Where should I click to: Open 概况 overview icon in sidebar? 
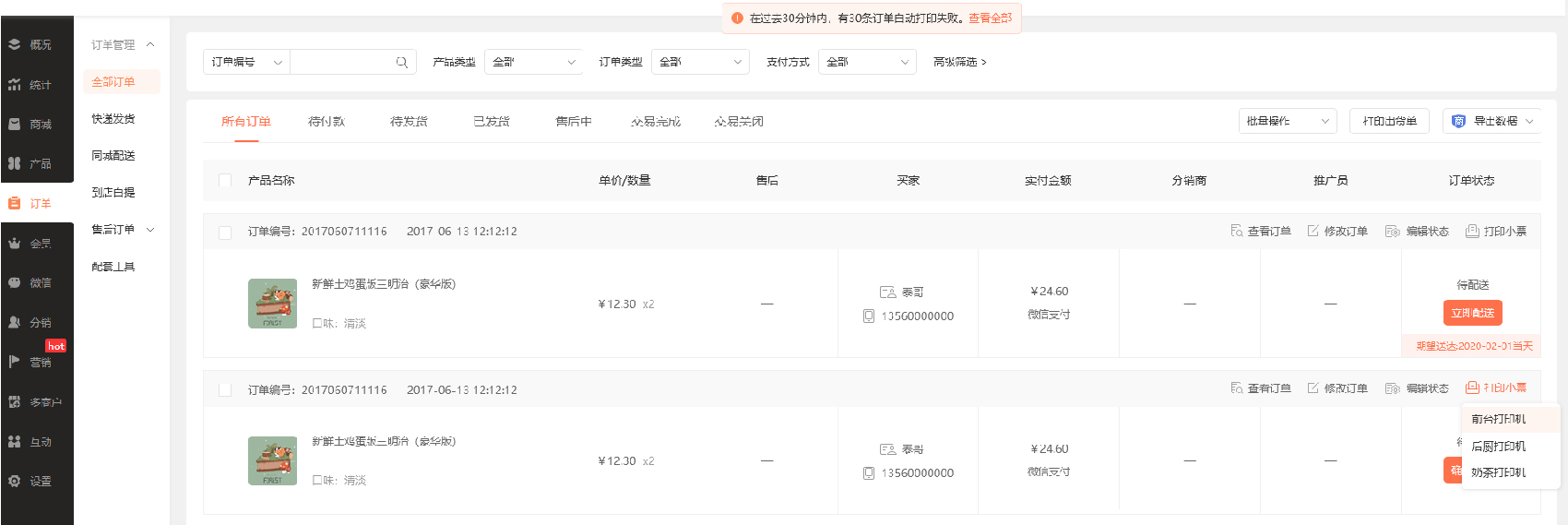15,44
